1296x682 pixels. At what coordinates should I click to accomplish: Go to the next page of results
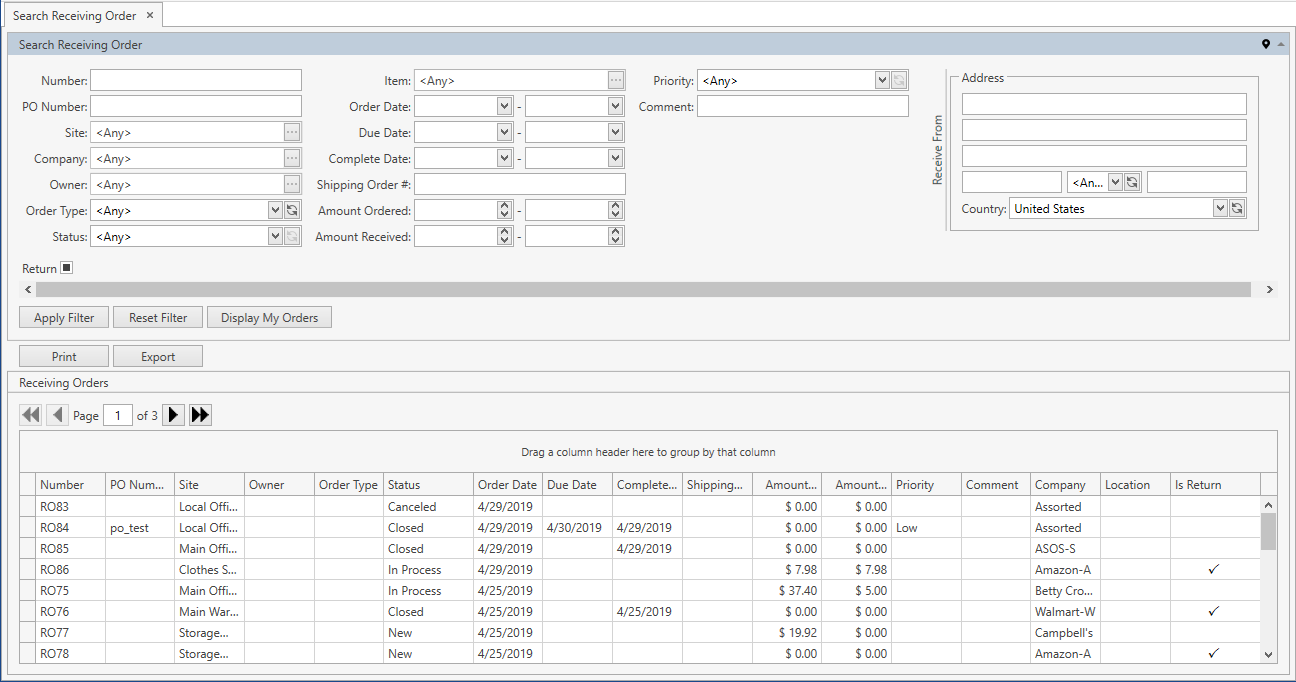pyautogui.click(x=173, y=415)
